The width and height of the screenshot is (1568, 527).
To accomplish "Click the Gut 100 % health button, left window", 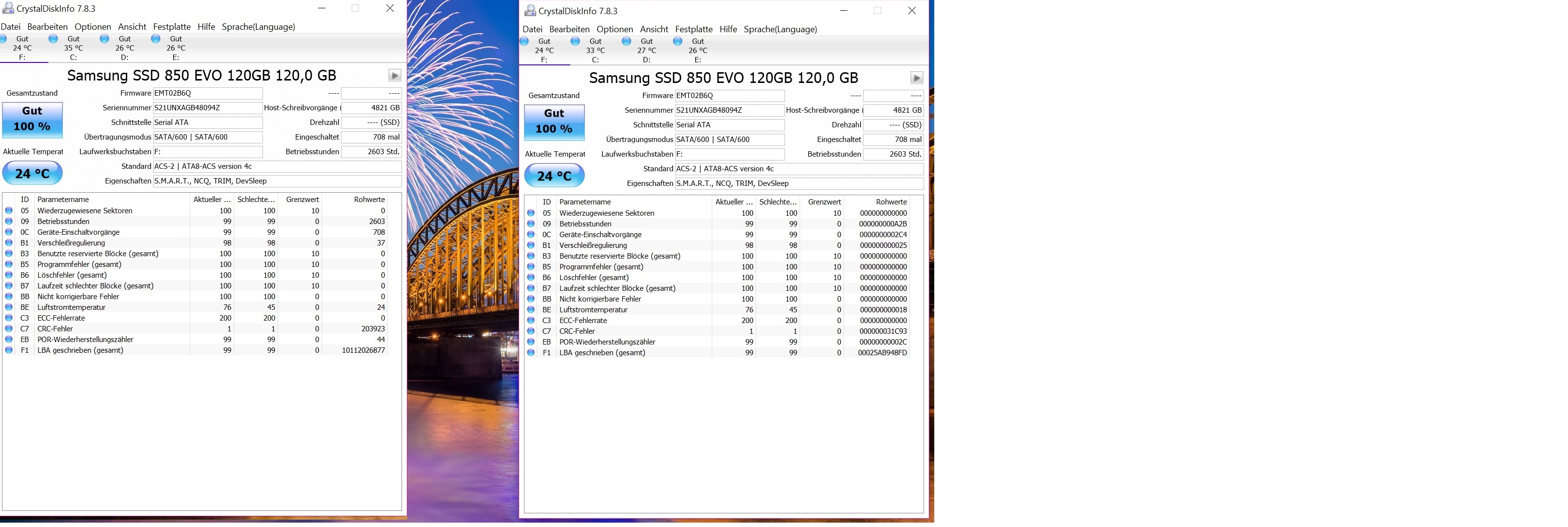I will pyautogui.click(x=32, y=119).
